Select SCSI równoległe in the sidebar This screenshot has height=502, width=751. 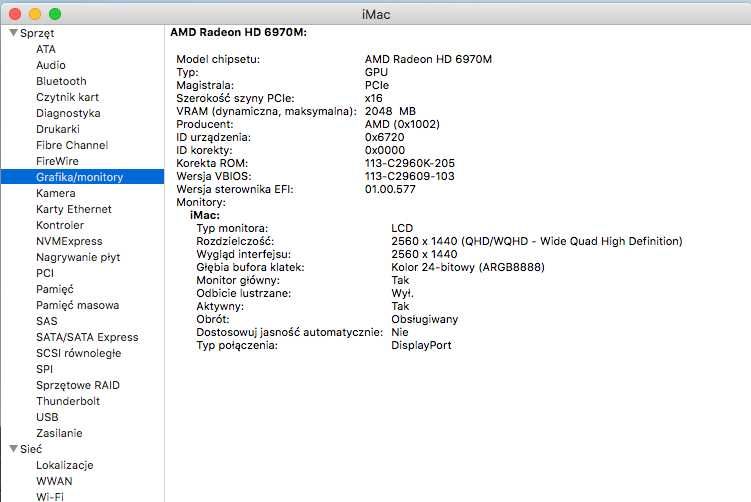point(79,353)
